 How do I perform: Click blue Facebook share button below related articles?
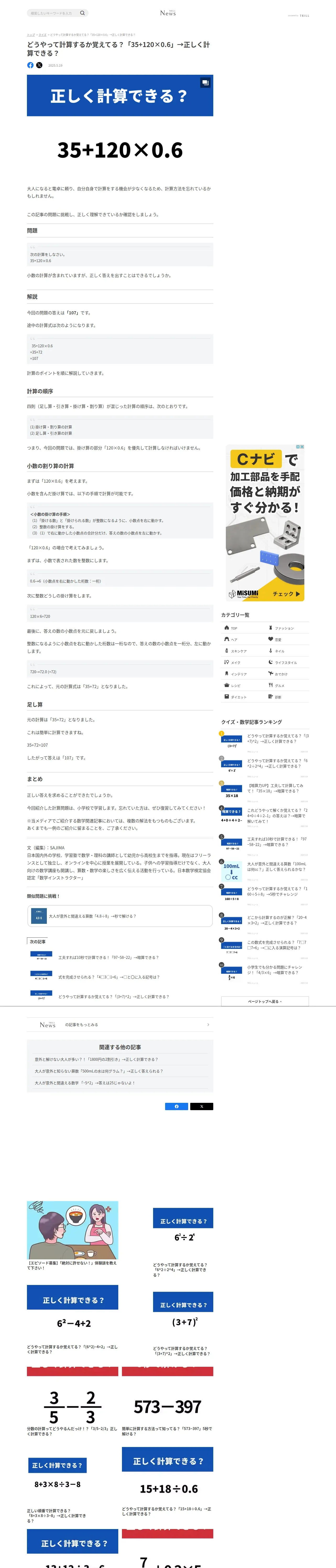(x=176, y=1106)
